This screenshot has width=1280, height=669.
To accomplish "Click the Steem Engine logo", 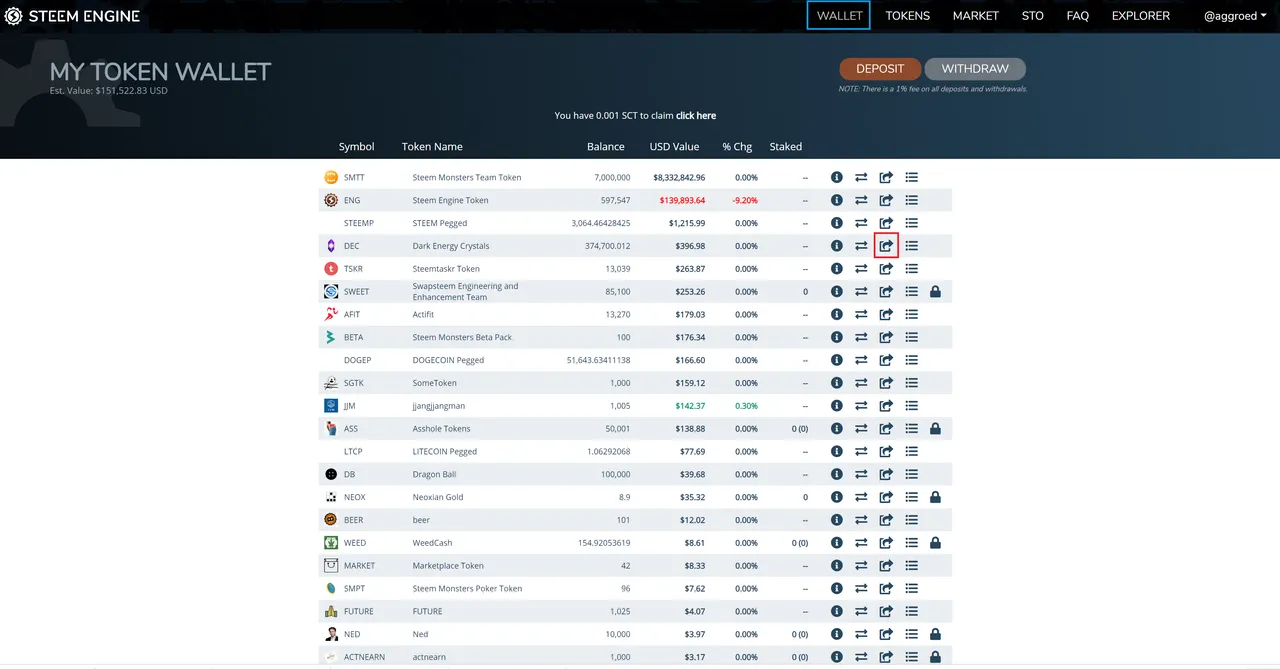I will (x=72, y=16).
